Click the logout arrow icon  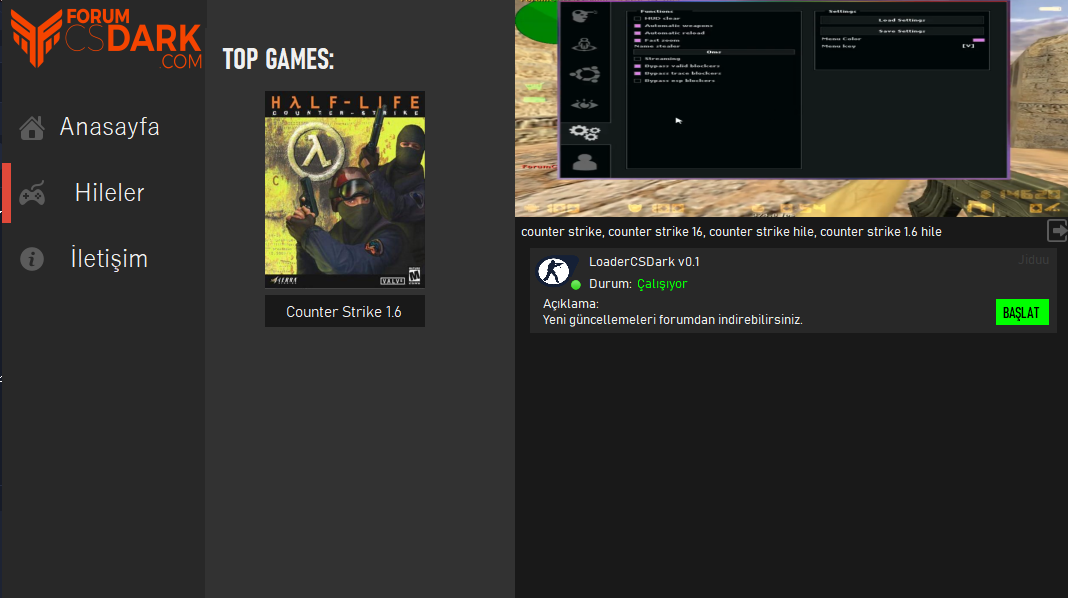click(x=1056, y=231)
